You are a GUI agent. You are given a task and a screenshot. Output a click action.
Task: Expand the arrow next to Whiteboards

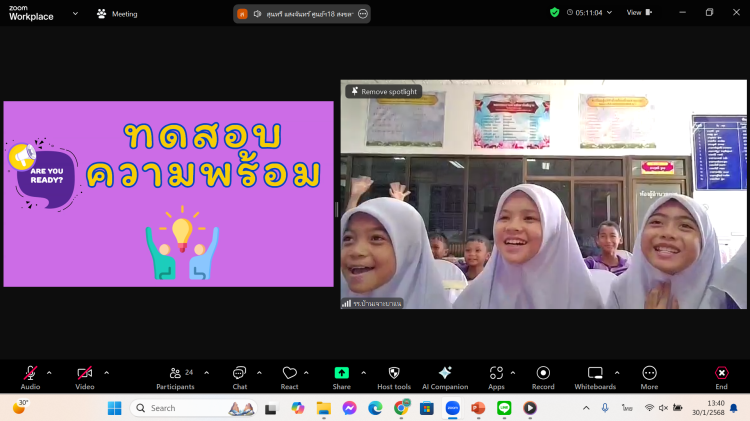pyautogui.click(x=617, y=373)
